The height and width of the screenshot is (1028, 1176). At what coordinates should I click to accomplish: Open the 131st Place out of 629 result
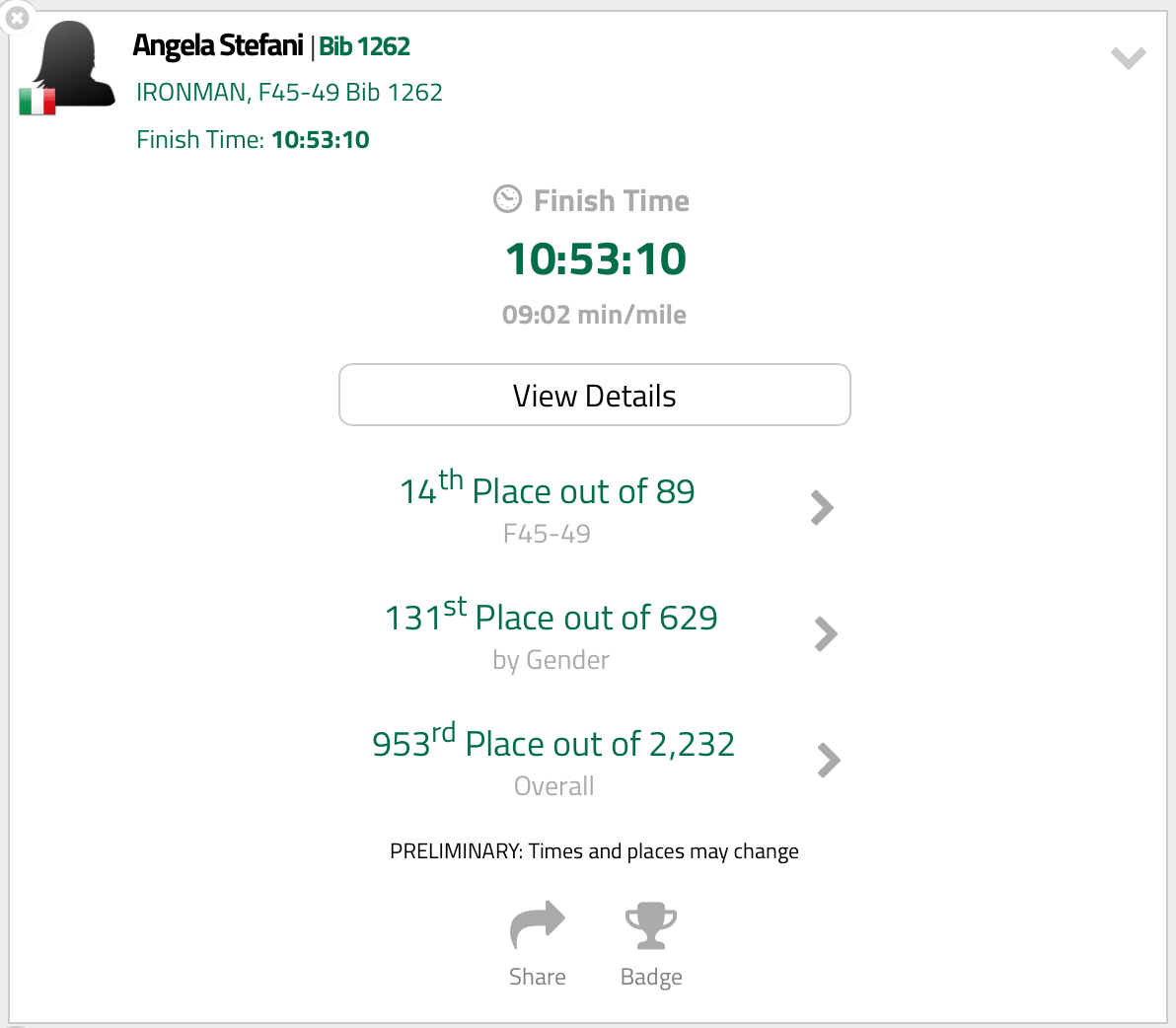pyautogui.click(x=551, y=618)
